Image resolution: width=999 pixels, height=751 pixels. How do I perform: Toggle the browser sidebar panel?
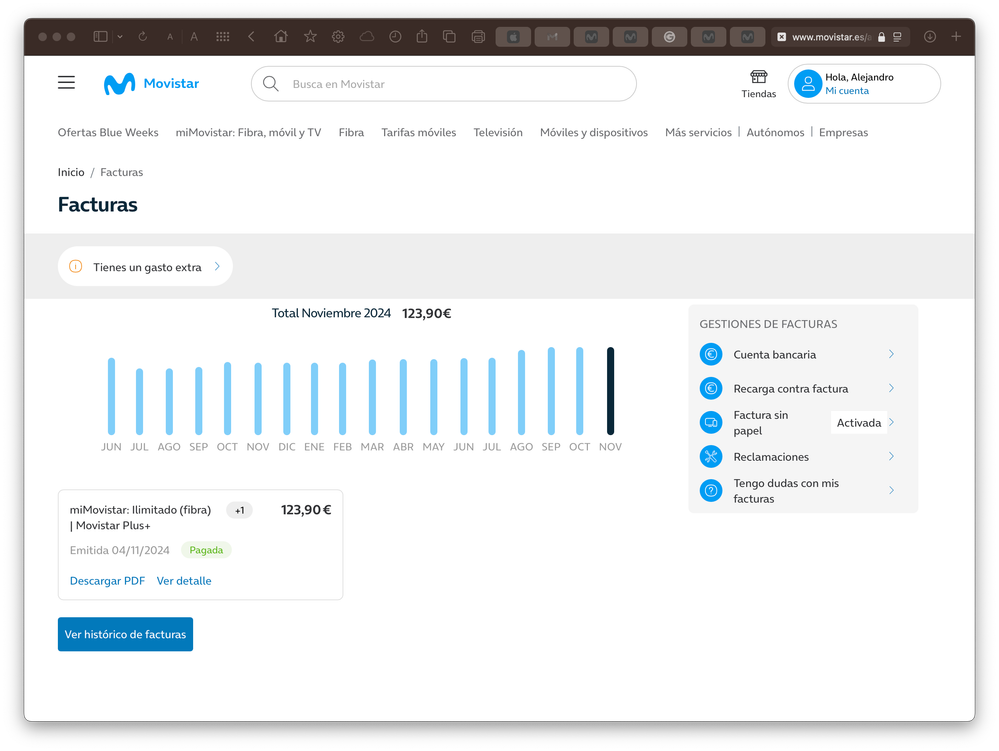tap(100, 37)
